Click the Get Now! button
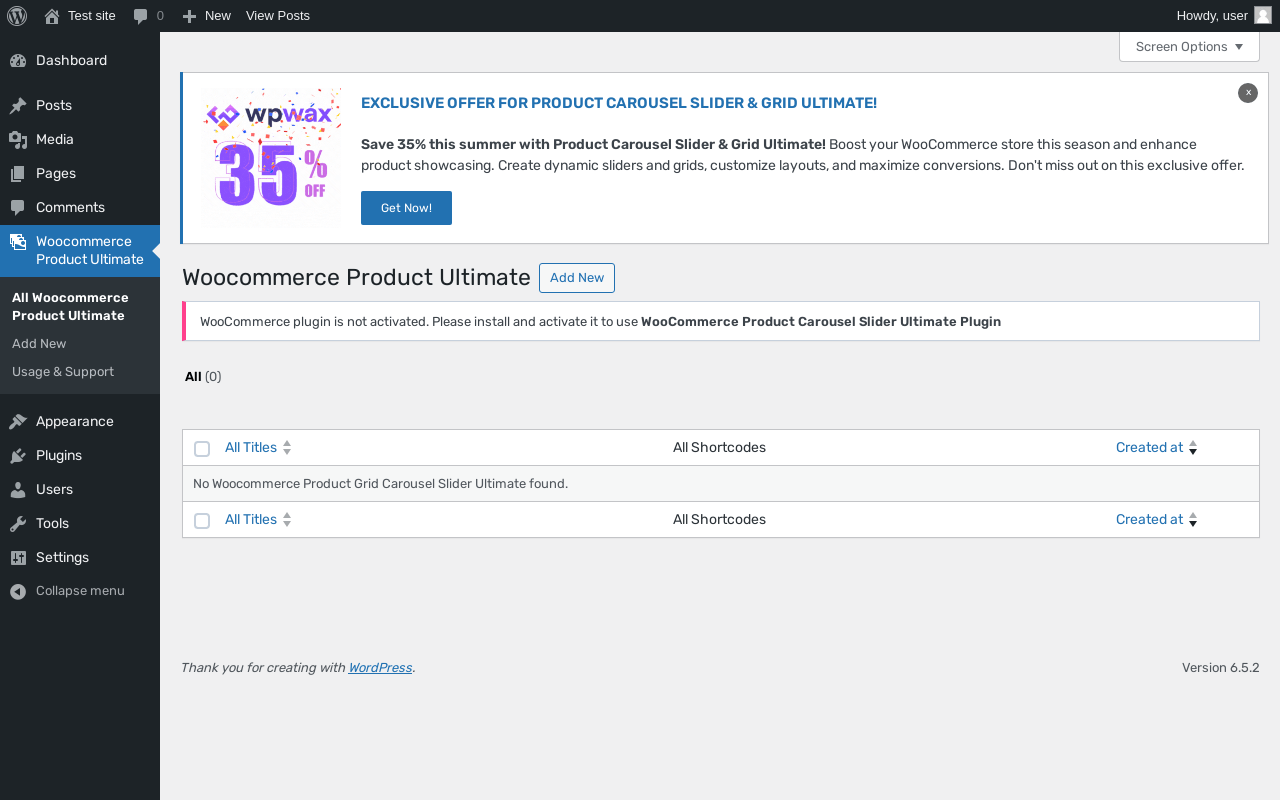This screenshot has width=1280, height=800. click(x=406, y=208)
